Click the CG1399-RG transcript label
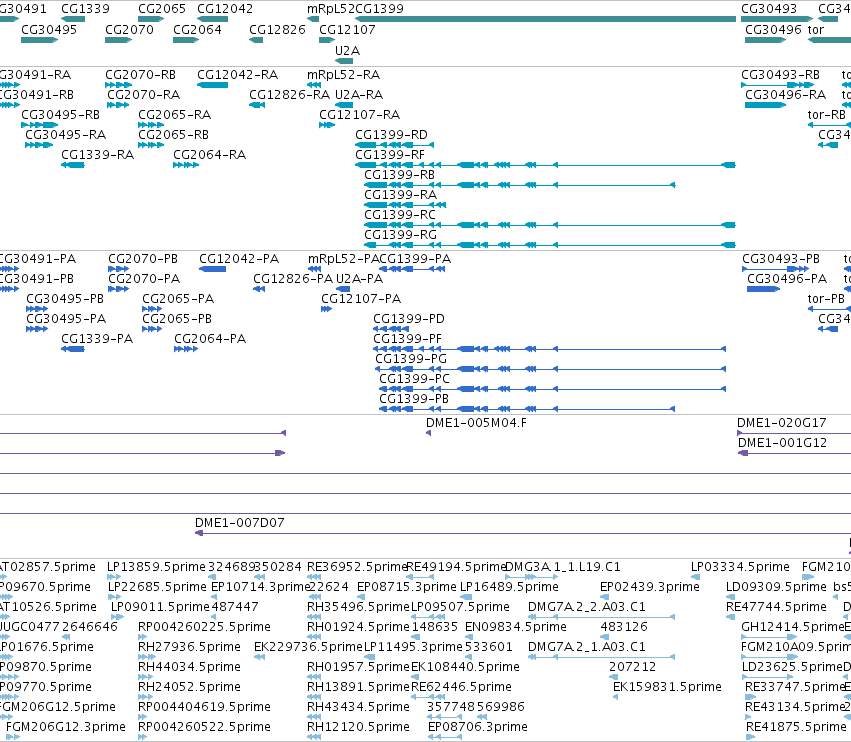The image size is (851, 742). coord(401,236)
